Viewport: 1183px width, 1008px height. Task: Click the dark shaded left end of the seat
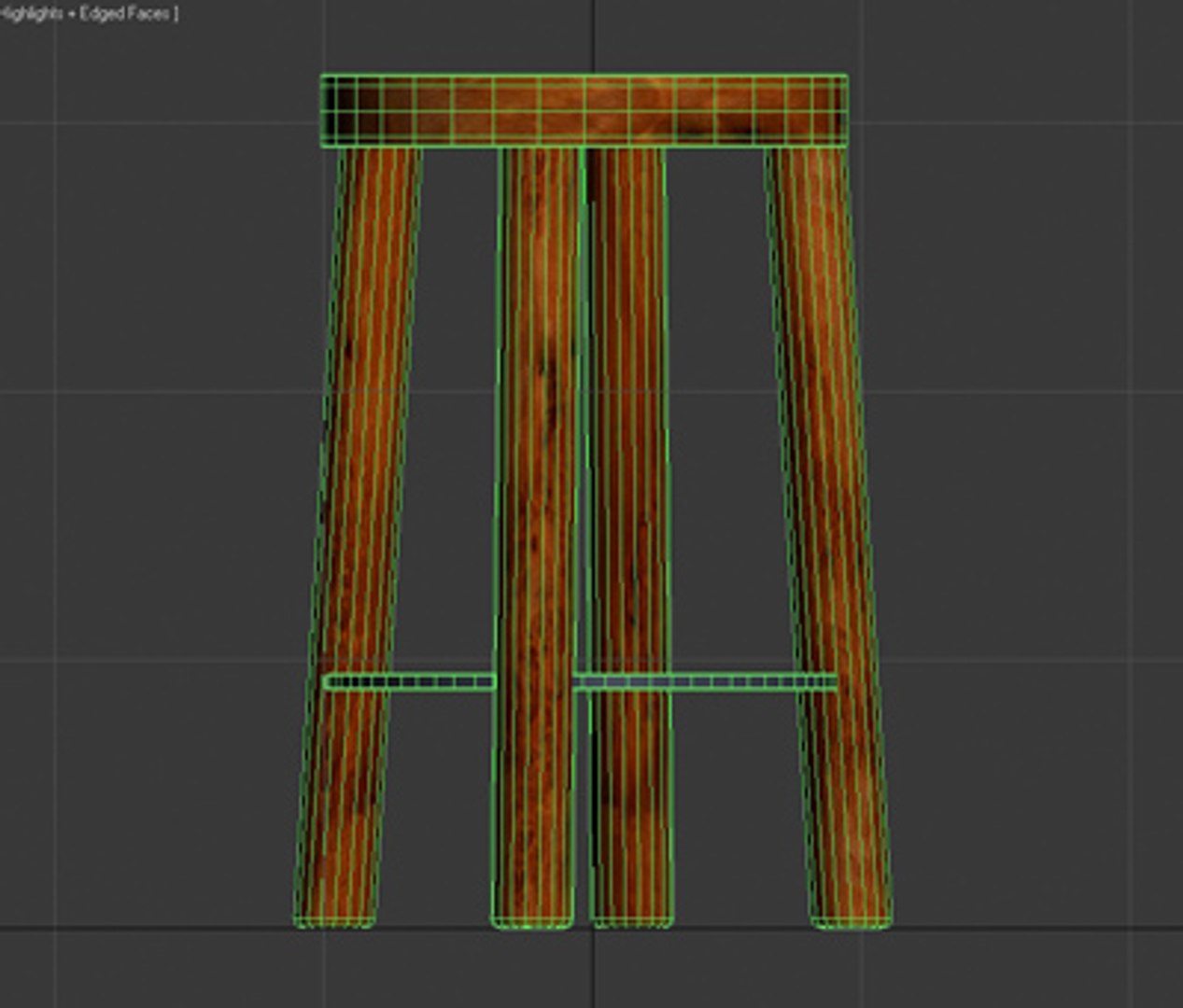coord(350,111)
